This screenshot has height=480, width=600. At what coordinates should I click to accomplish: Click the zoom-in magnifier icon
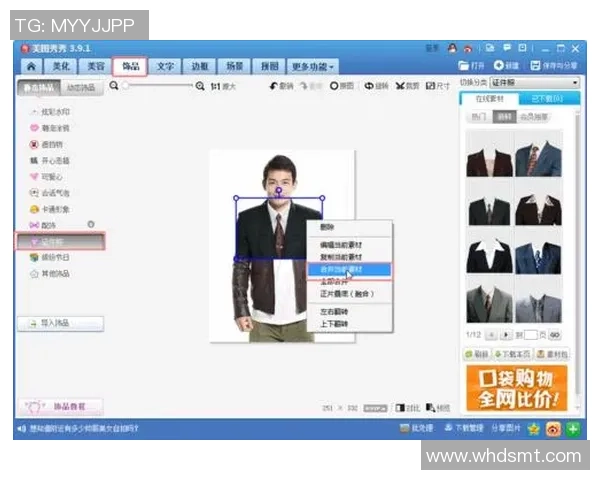click(x=200, y=87)
